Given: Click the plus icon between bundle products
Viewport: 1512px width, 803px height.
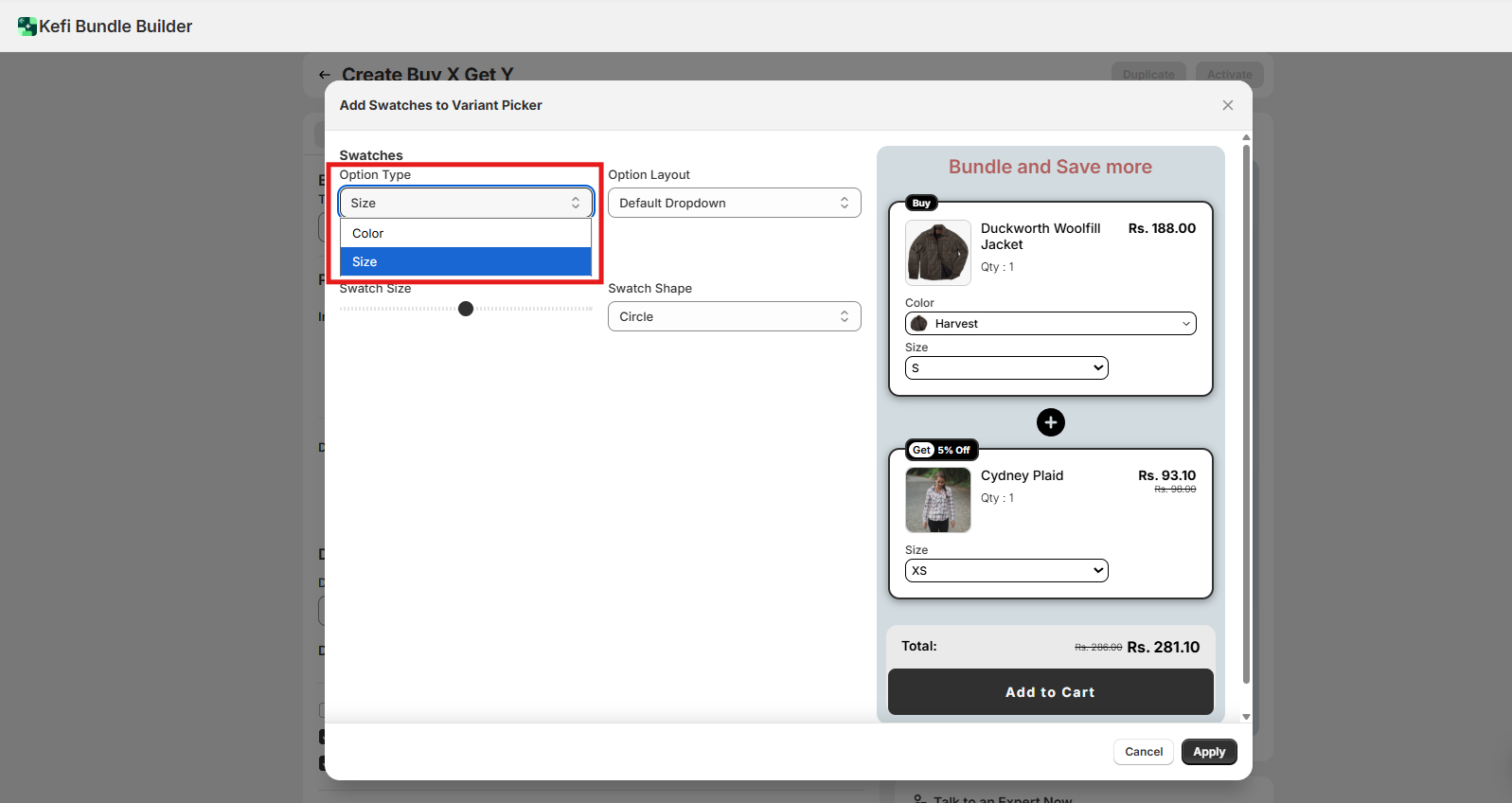Looking at the screenshot, I should click(x=1050, y=422).
